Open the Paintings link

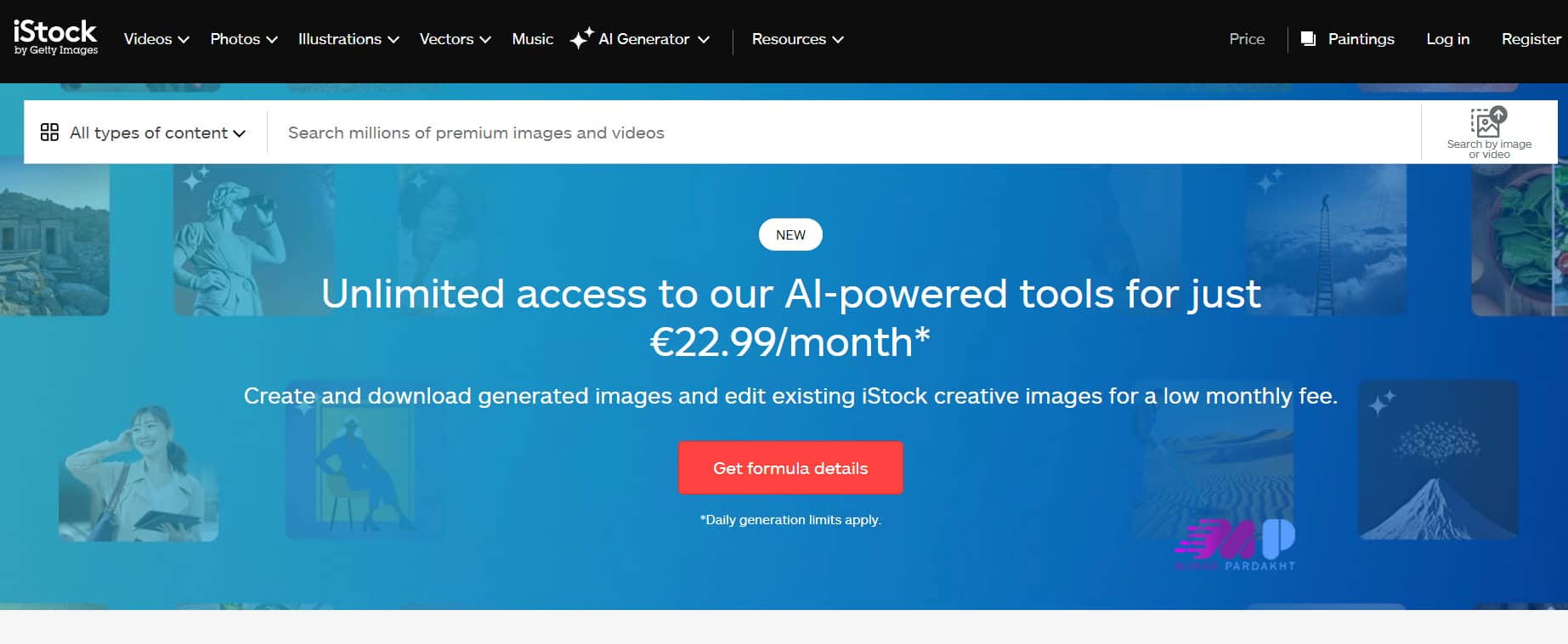coord(1361,39)
